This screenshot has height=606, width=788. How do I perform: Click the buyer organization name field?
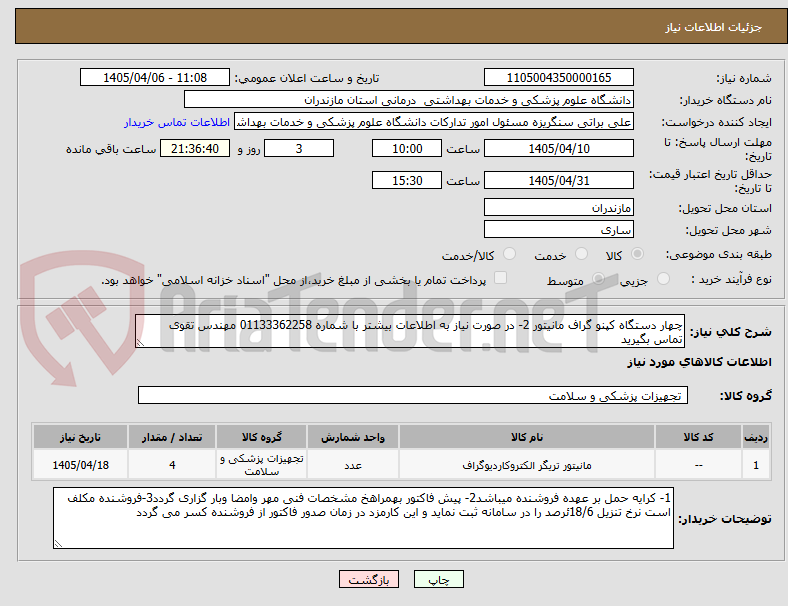409,99
